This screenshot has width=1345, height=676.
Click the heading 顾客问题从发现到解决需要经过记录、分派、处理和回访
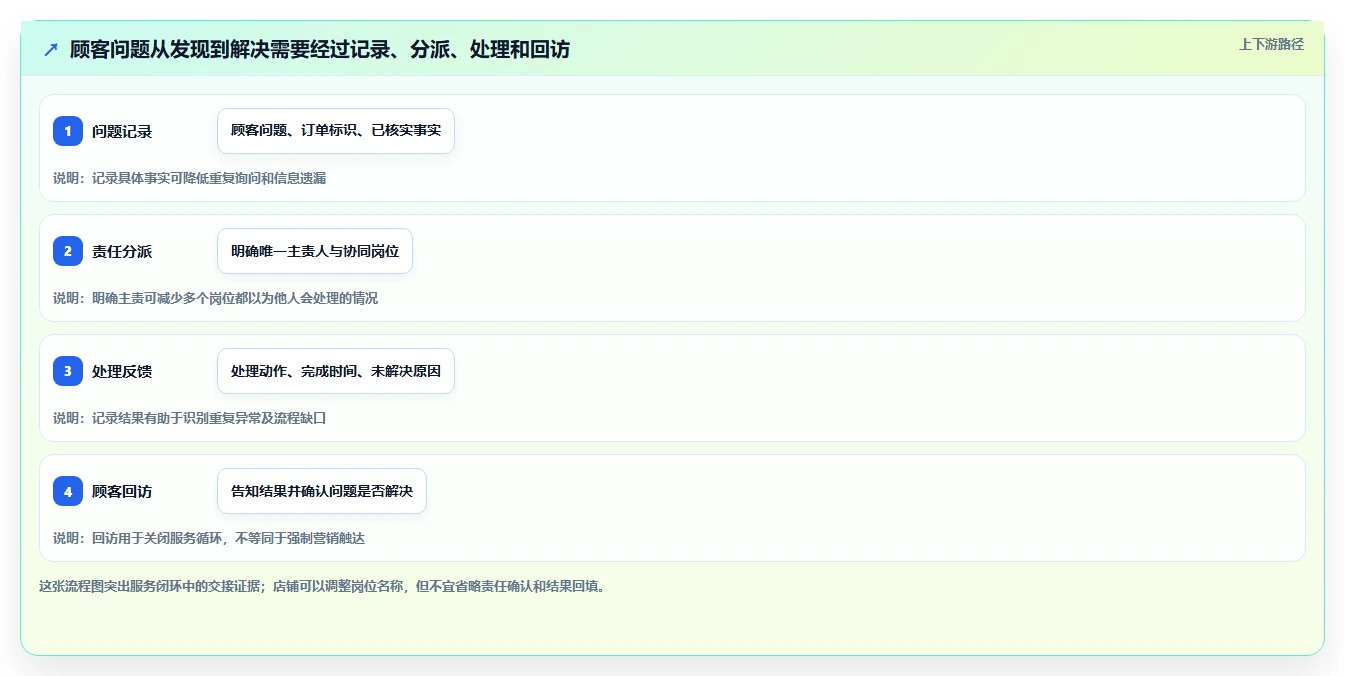pyautogui.click(x=320, y=49)
